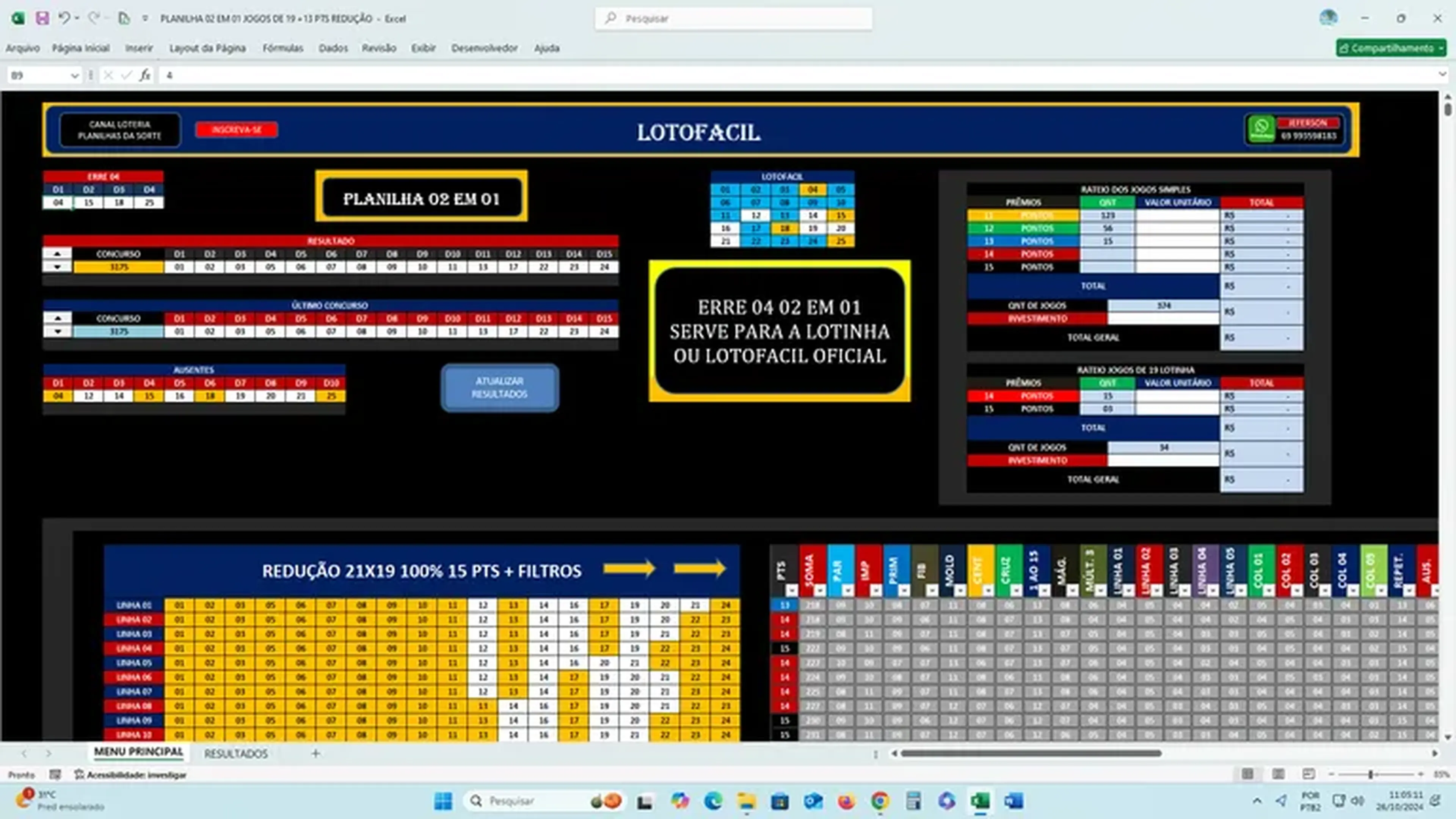1456x819 pixels.
Task: Redo the last undone action
Action: [x=93, y=18]
